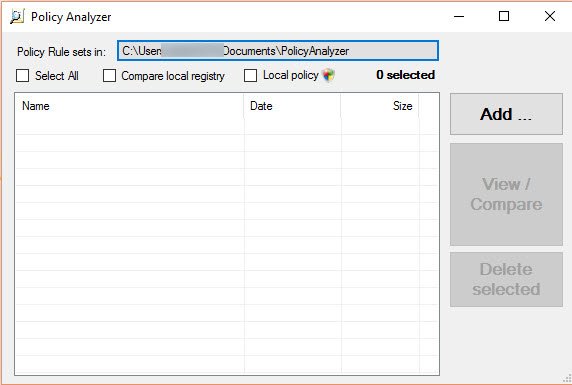Sort list by Date column header

click(292, 106)
